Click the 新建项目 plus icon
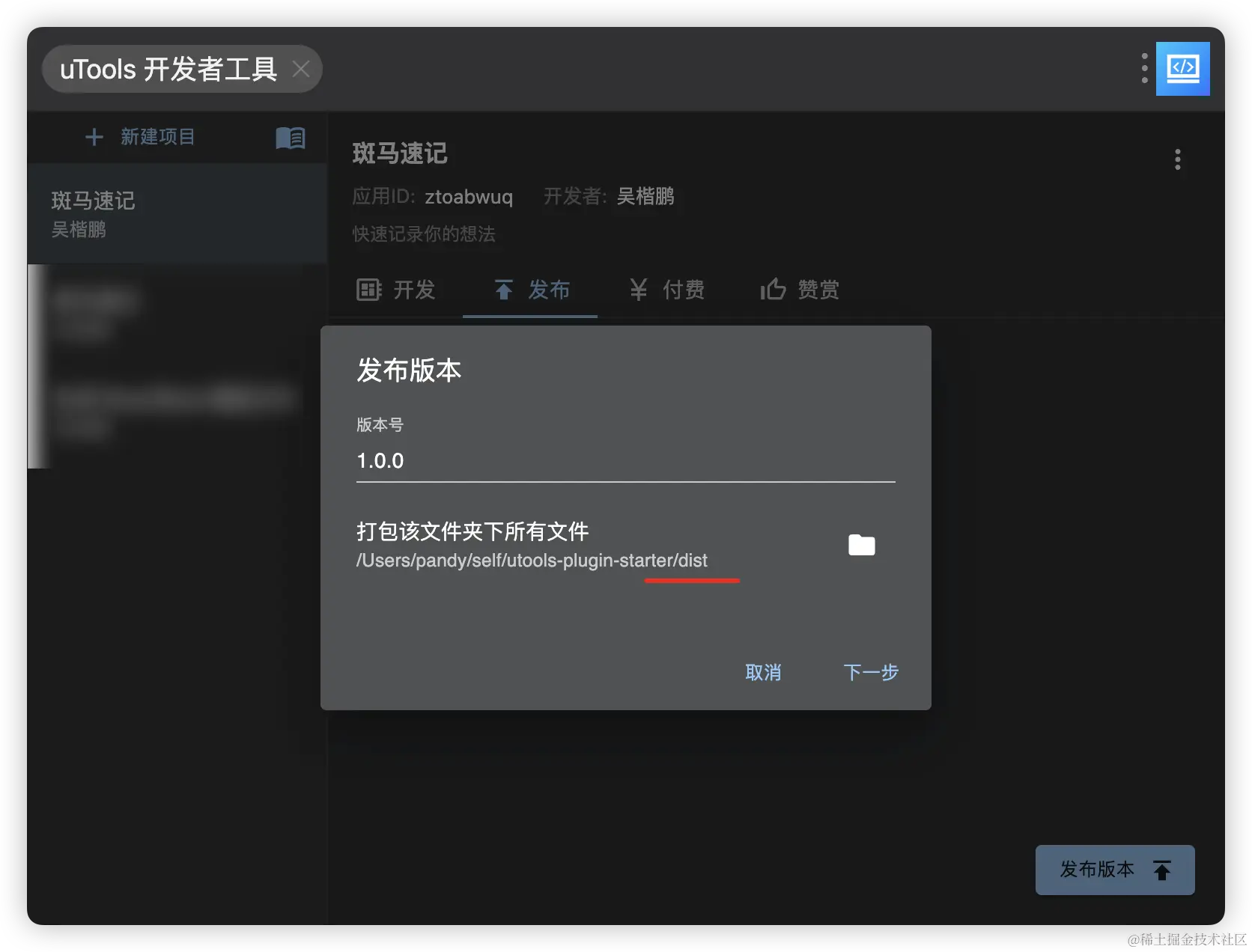The height and width of the screenshot is (952, 1252). pyautogui.click(x=94, y=137)
